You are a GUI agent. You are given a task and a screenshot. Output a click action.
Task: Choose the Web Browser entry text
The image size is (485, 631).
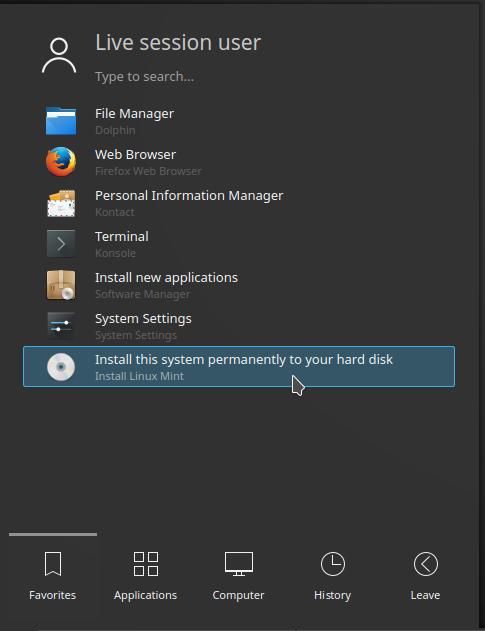[135, 155]
